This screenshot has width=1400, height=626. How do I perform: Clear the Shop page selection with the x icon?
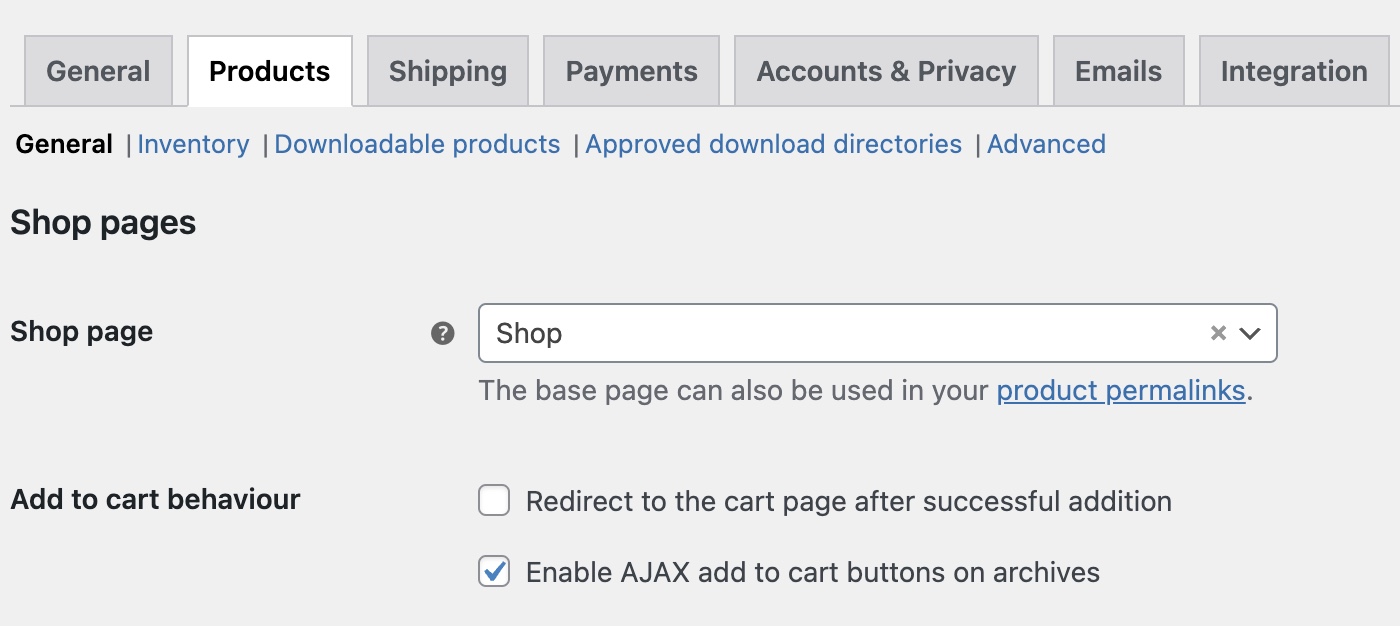(x=1218, y=333)
